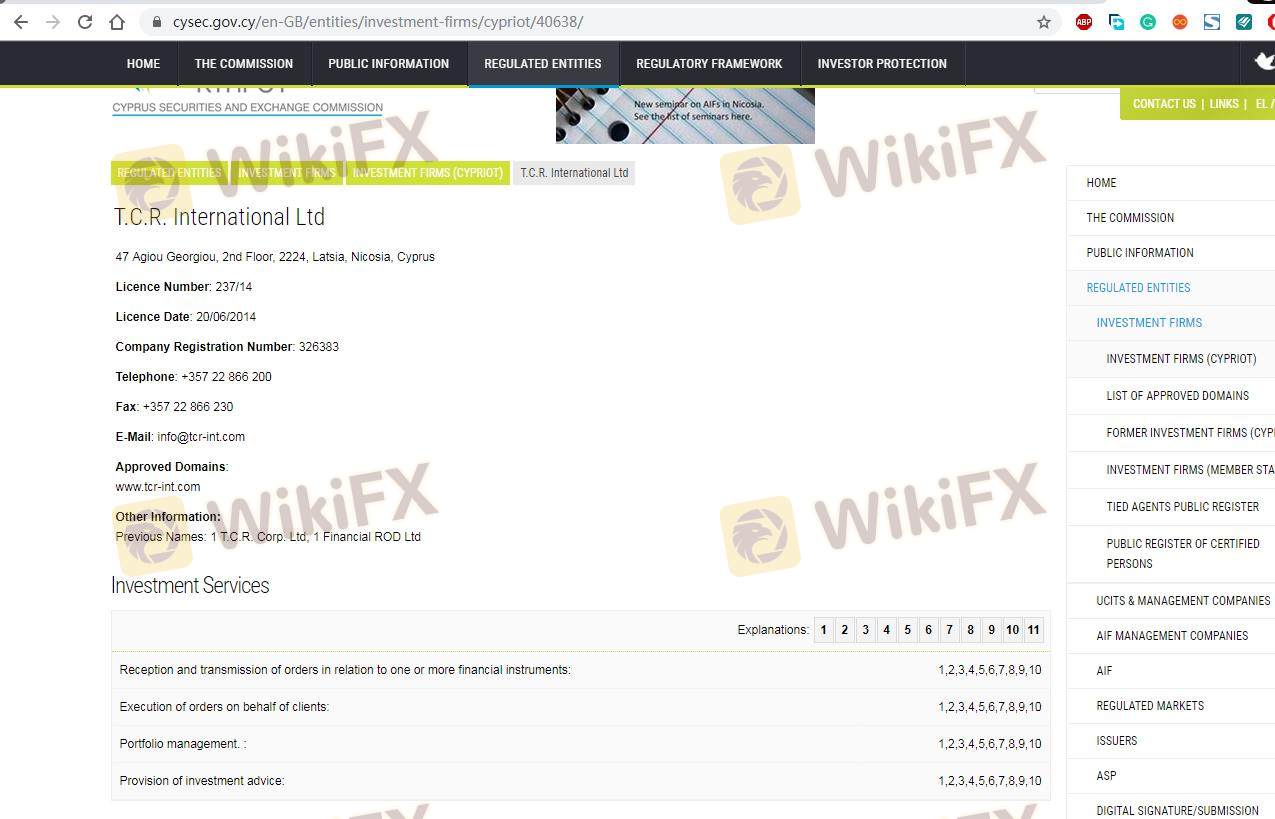Open the Twitter bird link

[1265, 63]
